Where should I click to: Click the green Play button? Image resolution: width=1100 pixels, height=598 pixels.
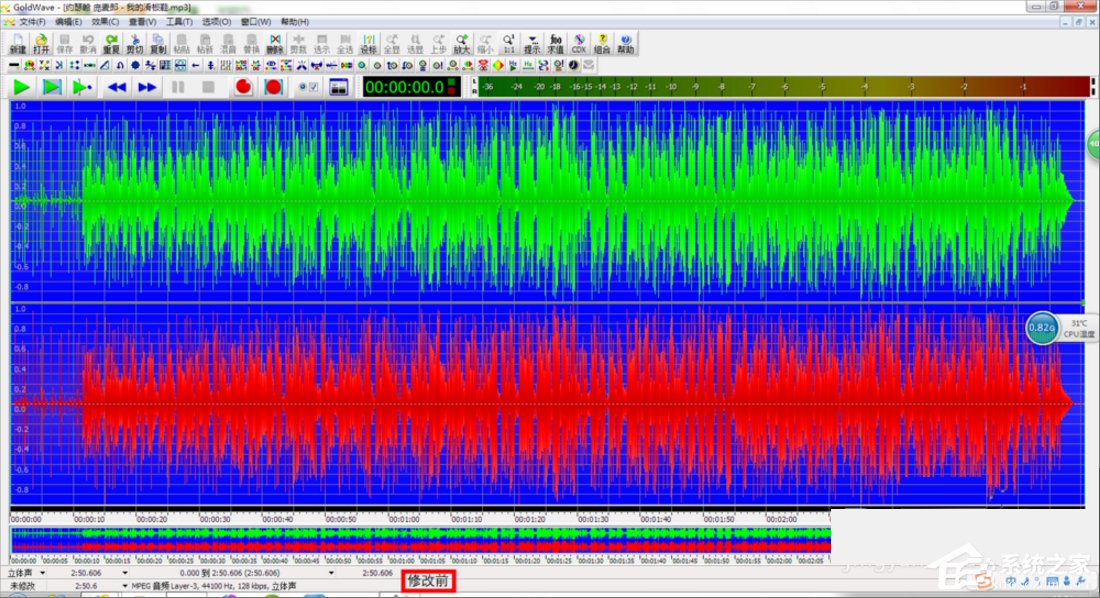pos(21,87)
